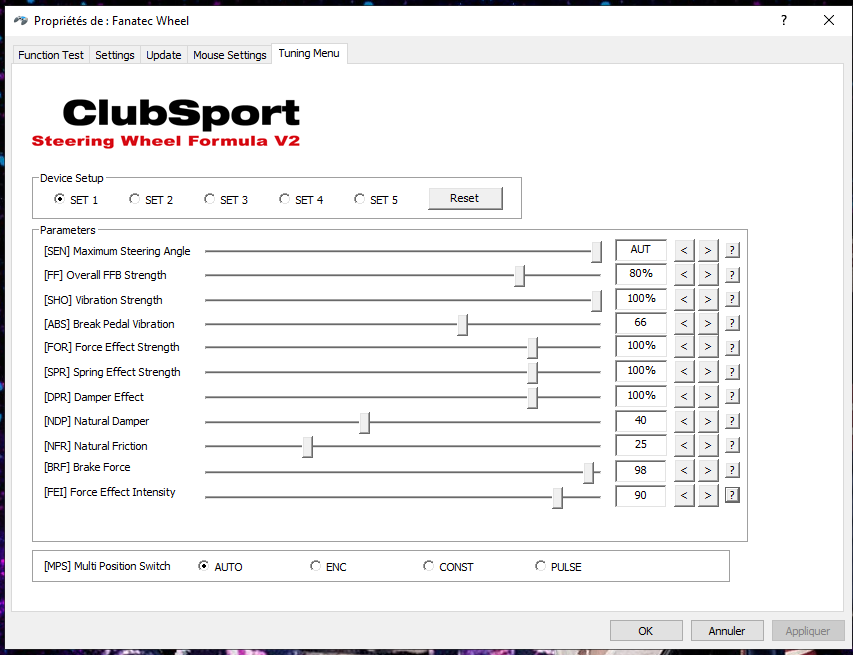Cancel with the Annuler button
Image resolution: width=853 pixels, height=655 pixels.
tap(727, 631)
